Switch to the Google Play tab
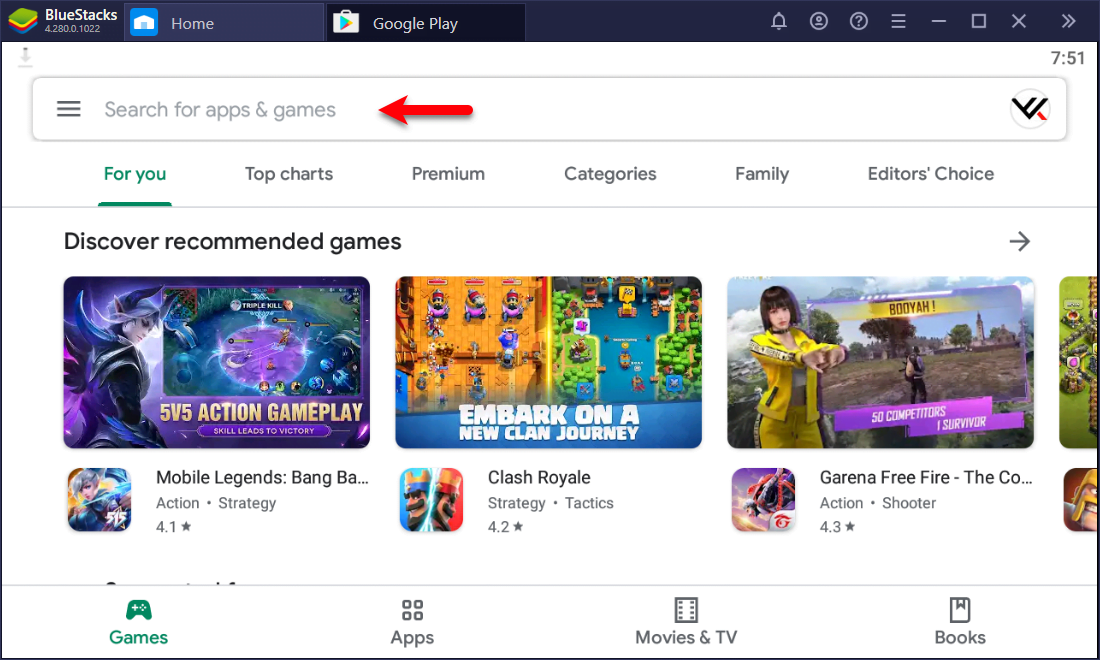The height and width of the screenshot is (660, 1100). (426, 23)
